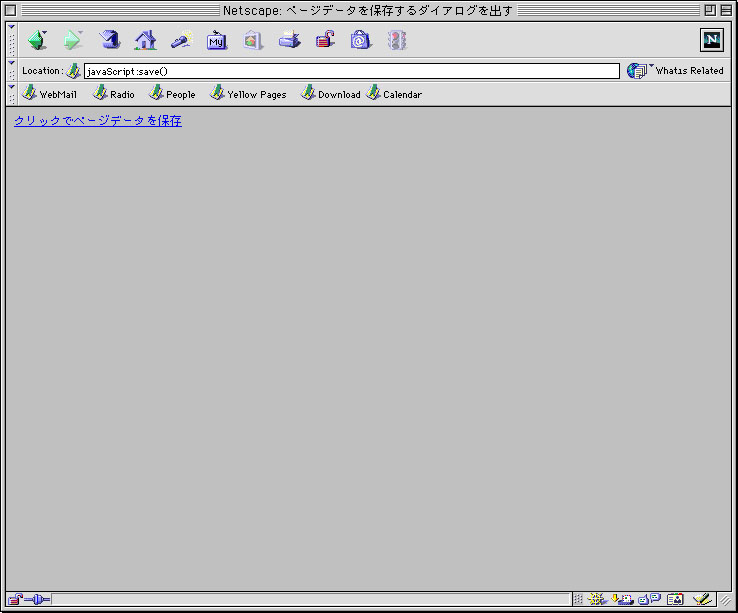Open Address Book from component bar

(675, 599)
